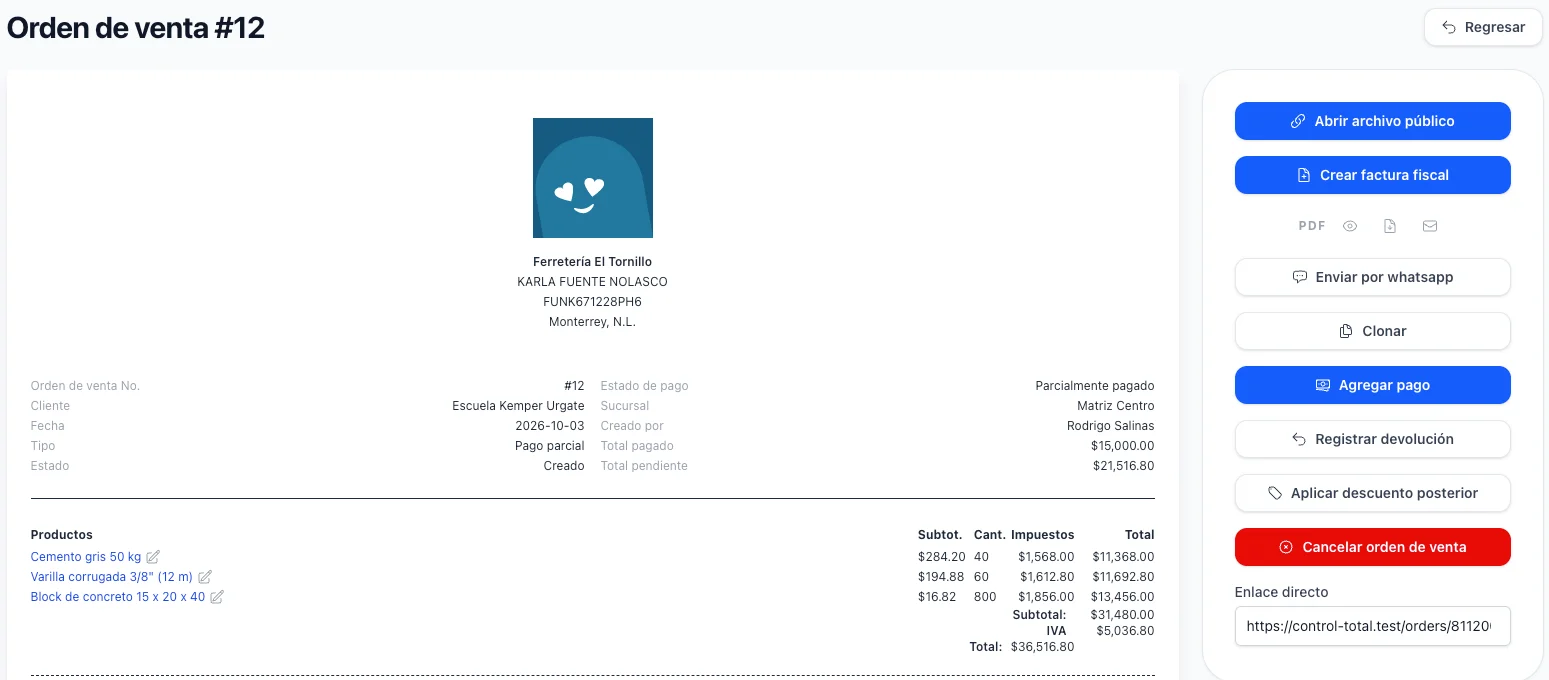This screenshot has width=1549, height=680.
Task: Click the grand total $36,516.80
Action: click(x=1043, y=647)
